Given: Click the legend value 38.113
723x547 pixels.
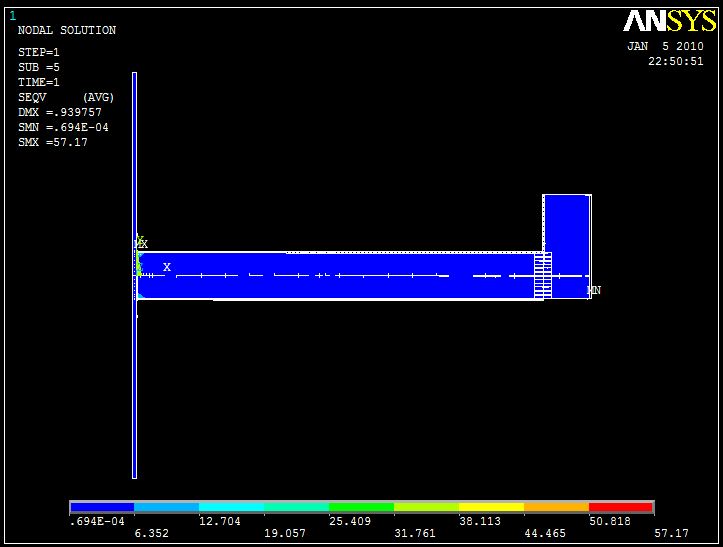Looking at the screenshot, I should (480, 521).
